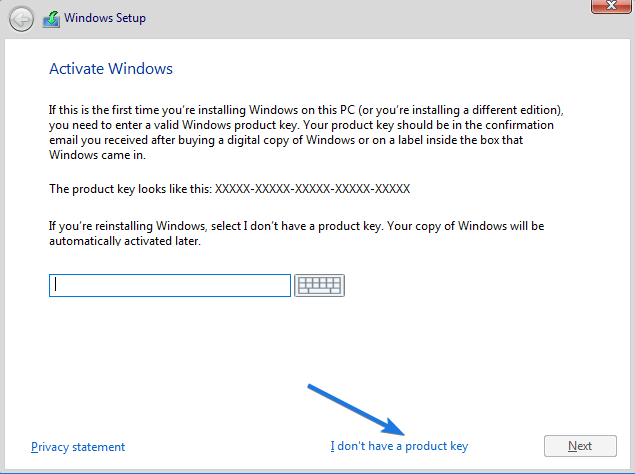
Task: Place cursor in the empty key field
Action: coord(170,285)
